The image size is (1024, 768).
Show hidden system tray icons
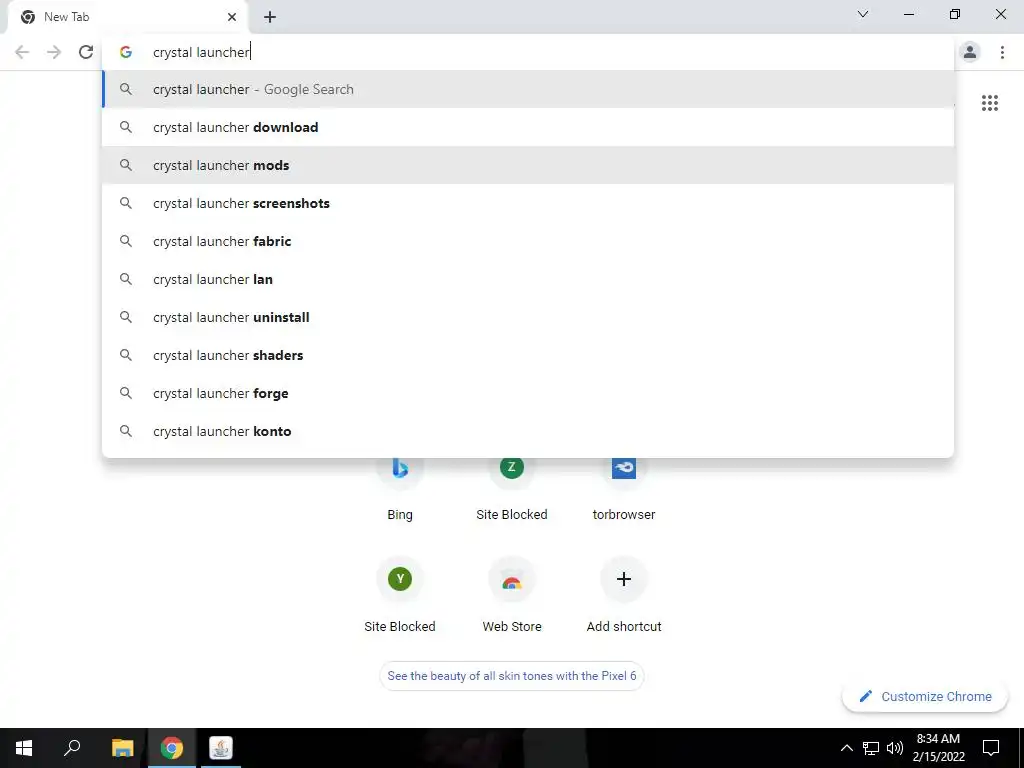click(846, 748)
